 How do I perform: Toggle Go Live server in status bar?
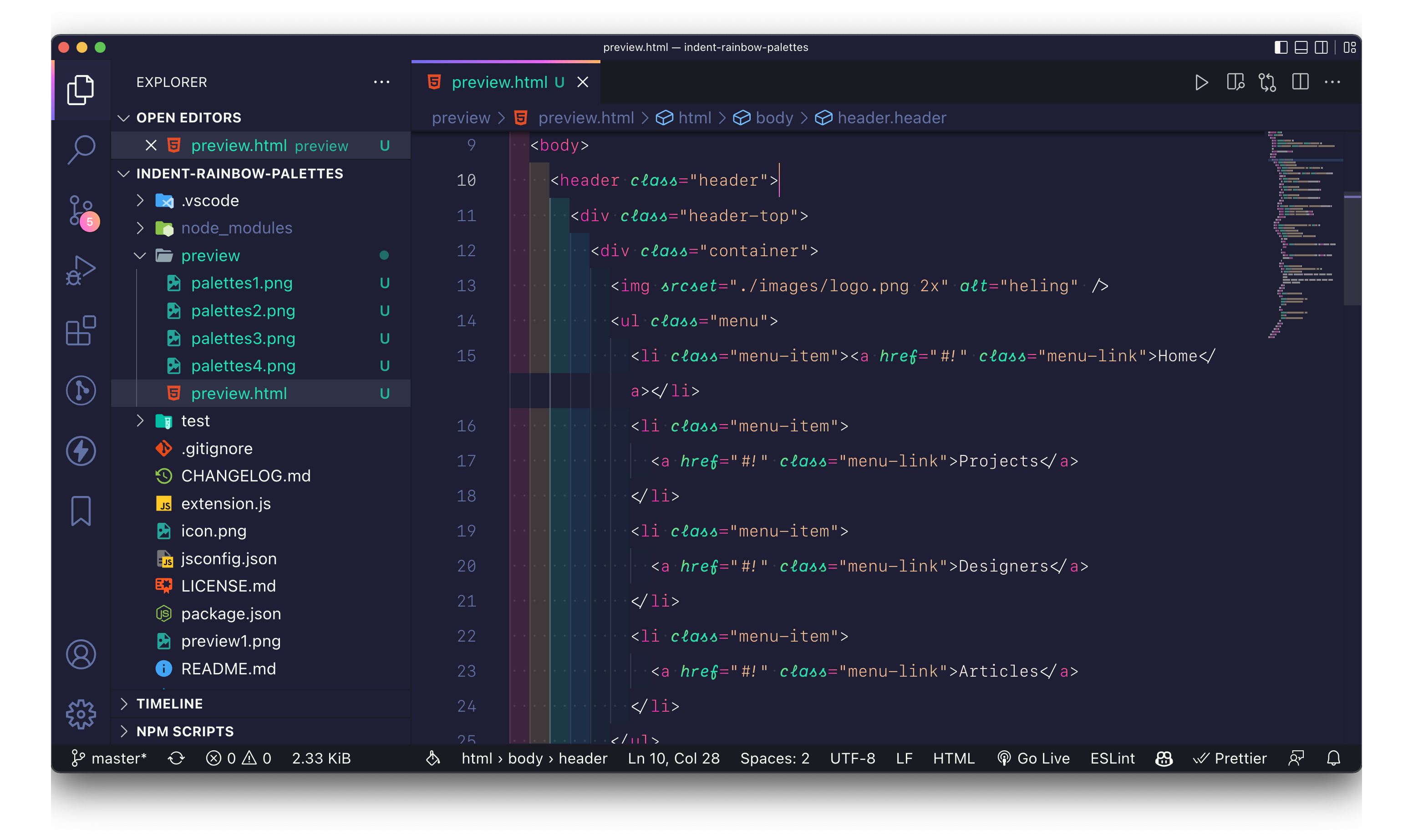tap(1033, 758)
